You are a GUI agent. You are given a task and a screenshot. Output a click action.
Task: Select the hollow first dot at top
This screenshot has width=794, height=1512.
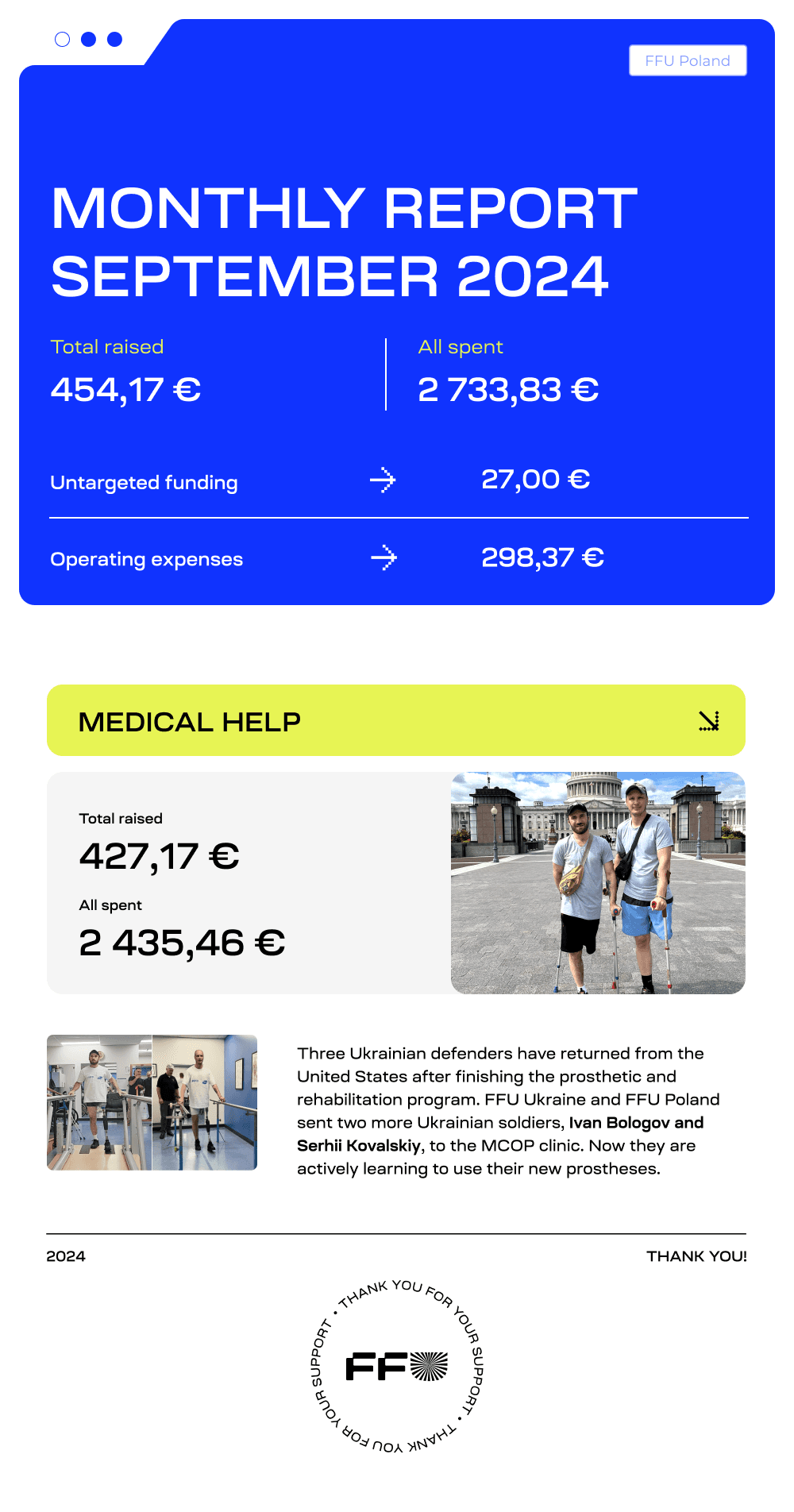63,39
